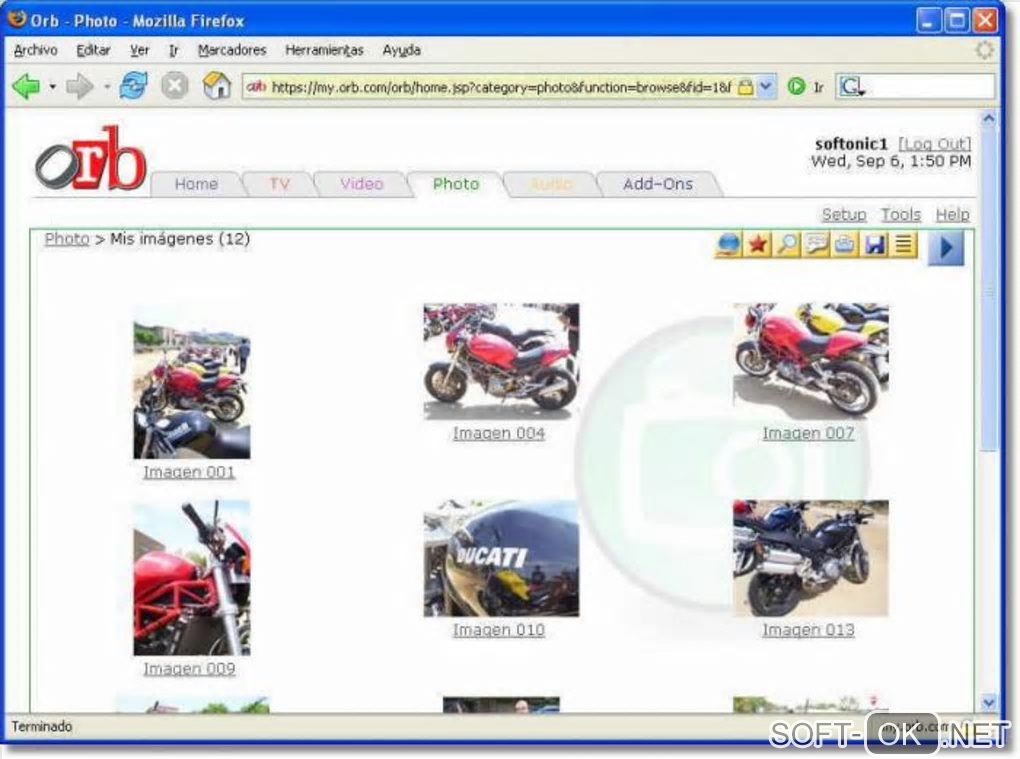Click the stop loading X icon
This screenshot has width=1020, height=759.
point(174,86)
